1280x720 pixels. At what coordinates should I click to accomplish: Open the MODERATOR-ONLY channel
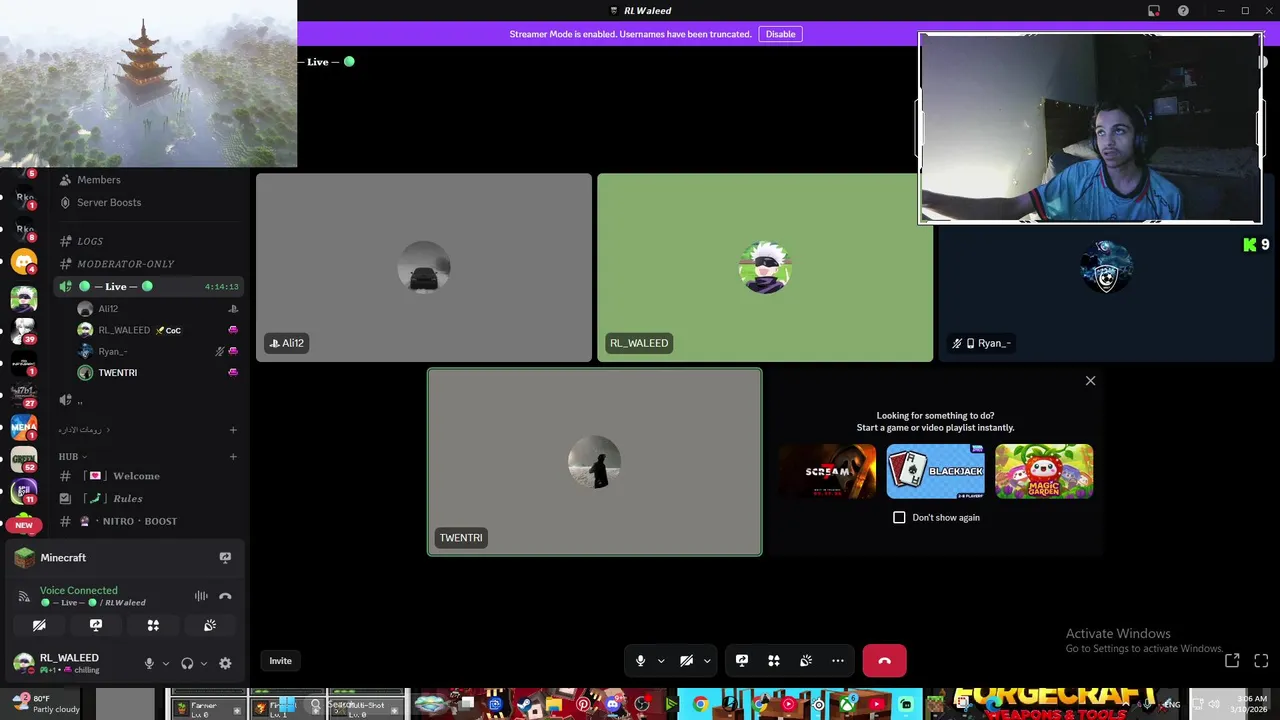coord(125,264)
